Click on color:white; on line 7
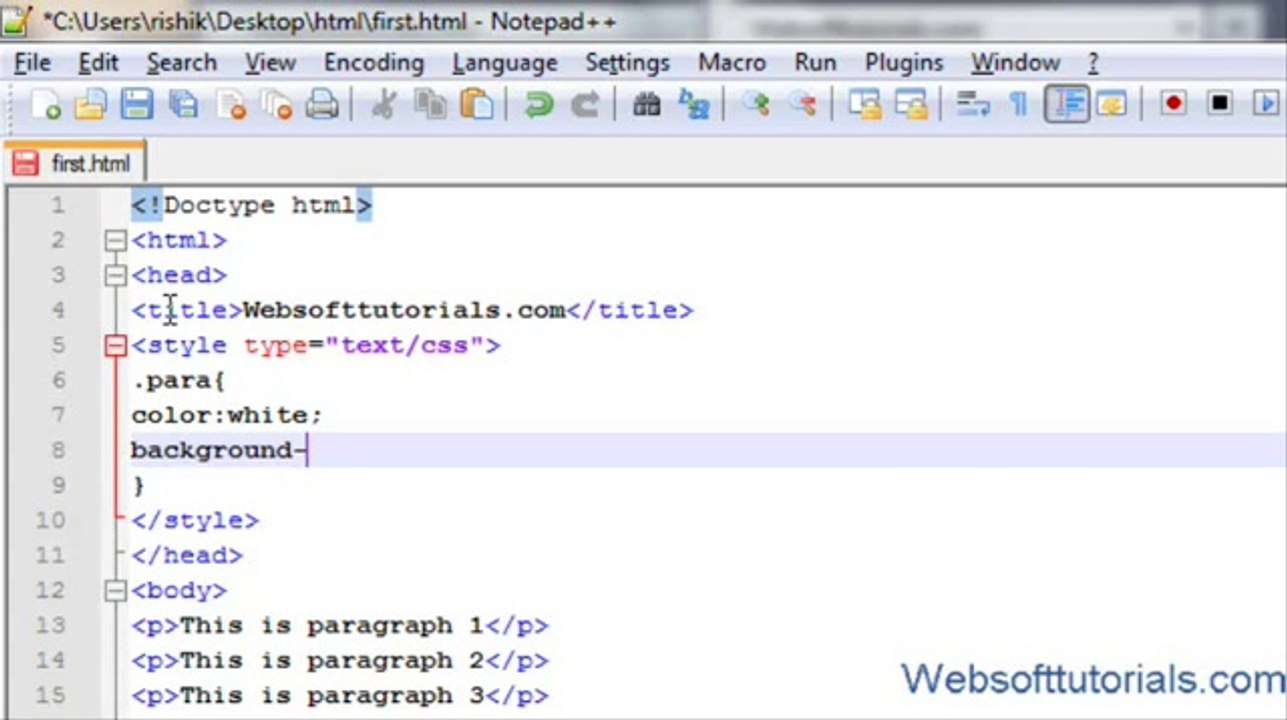Screen dimensions: 1287x720 [227, 415]
